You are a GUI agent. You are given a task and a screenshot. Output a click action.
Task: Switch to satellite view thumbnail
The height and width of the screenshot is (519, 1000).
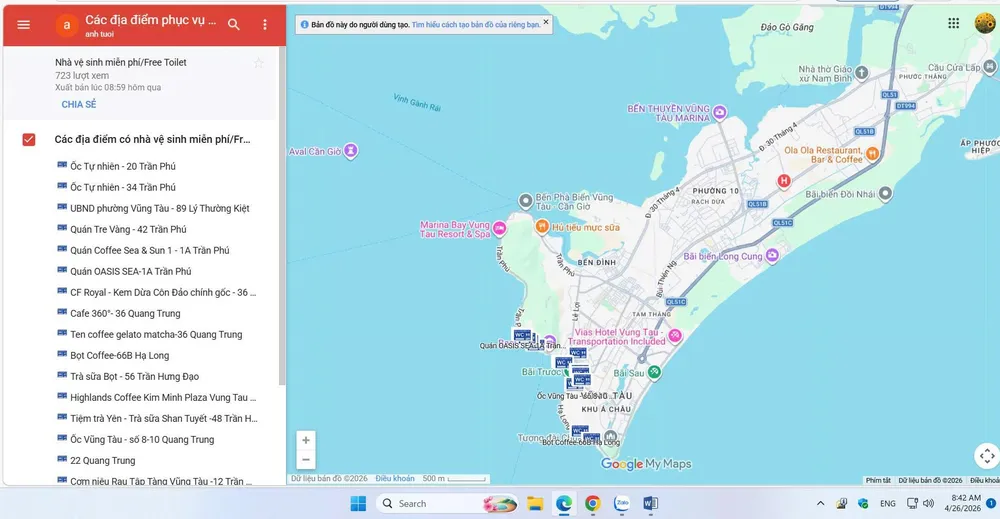click(984, 456)
